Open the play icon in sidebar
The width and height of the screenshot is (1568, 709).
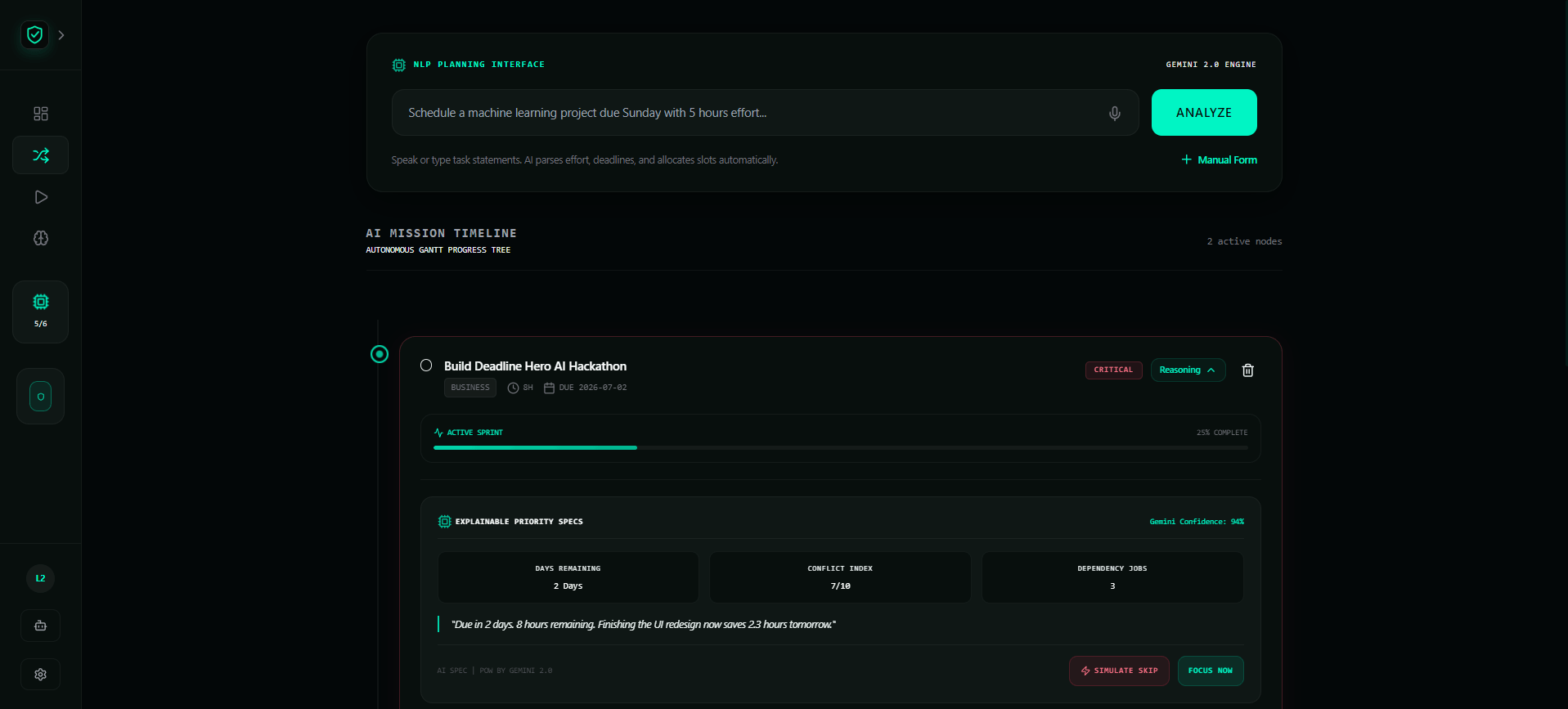click(x=40, y=197)
